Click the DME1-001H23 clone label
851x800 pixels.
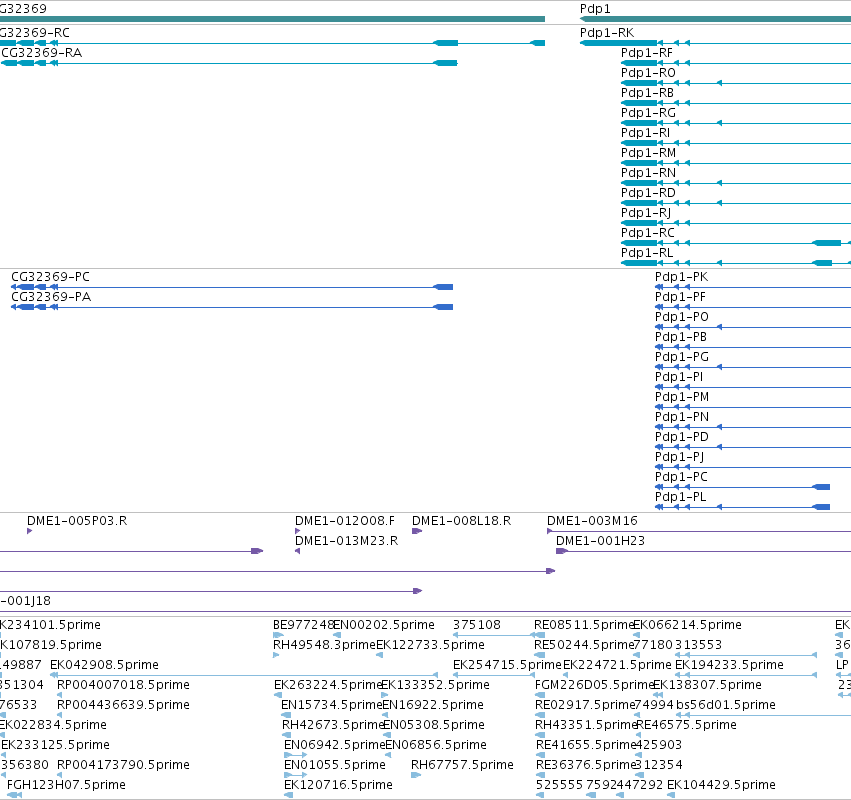(x=600, y=541)
